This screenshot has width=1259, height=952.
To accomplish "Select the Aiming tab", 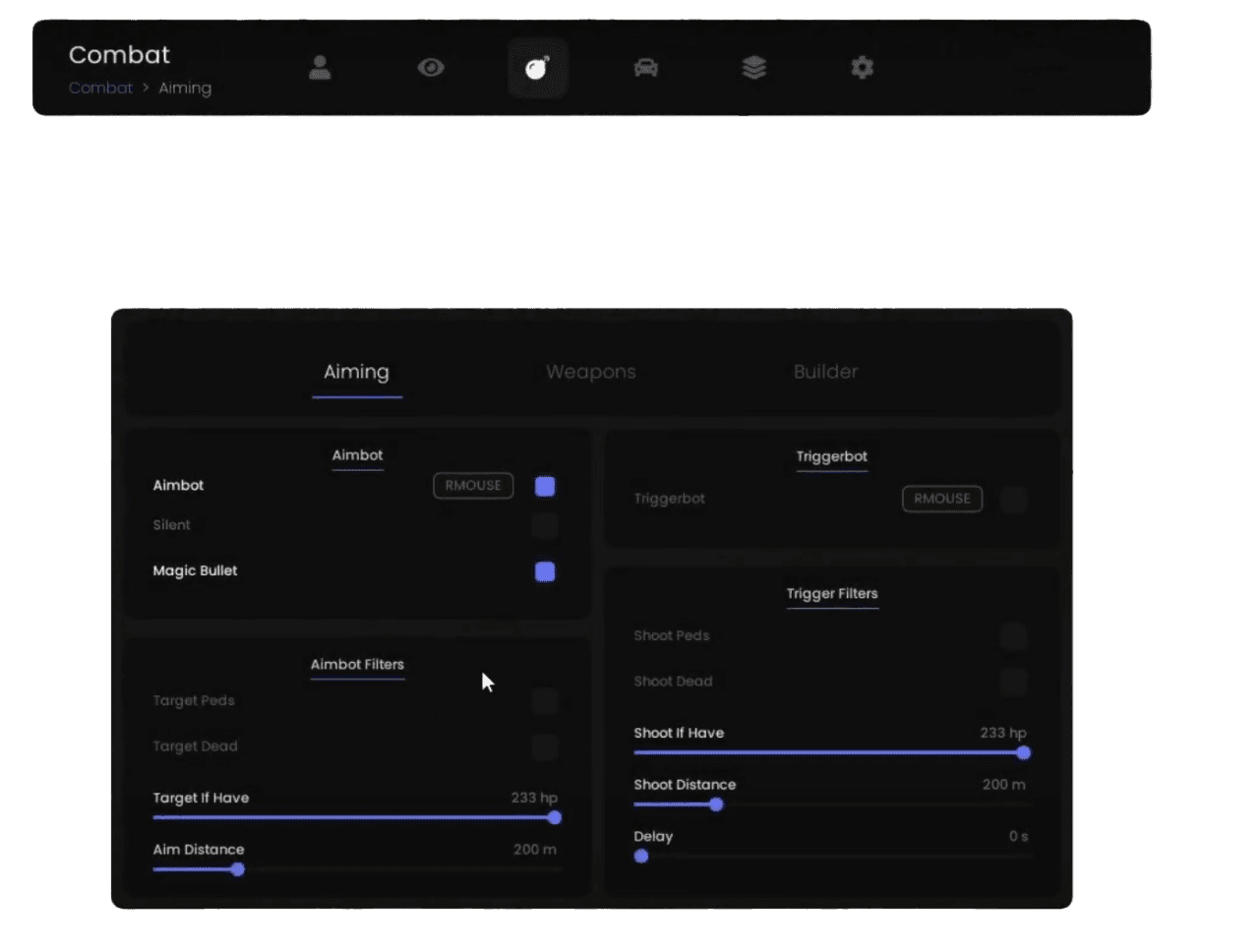I will click(x=356, y=372).
